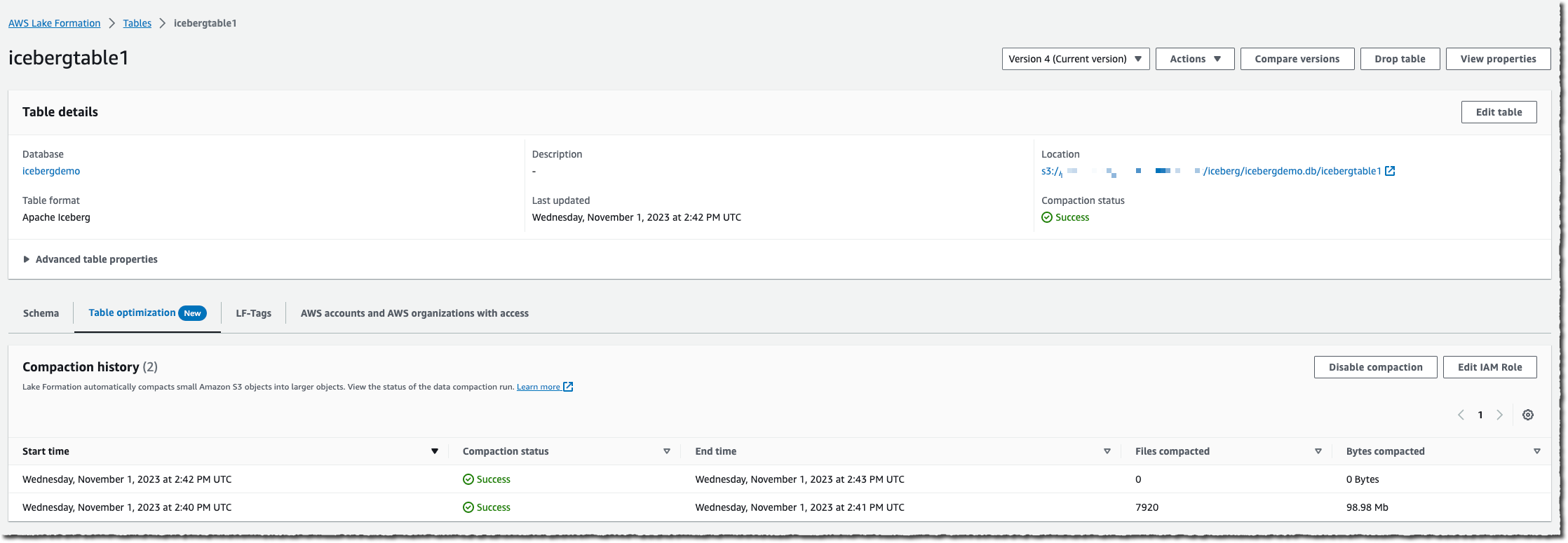The width and height of the screenshot is (1568, 543).
Task: Click the 'Apache Iceberg' table format value
Action: pyautogui.click(x=56, y=217)
